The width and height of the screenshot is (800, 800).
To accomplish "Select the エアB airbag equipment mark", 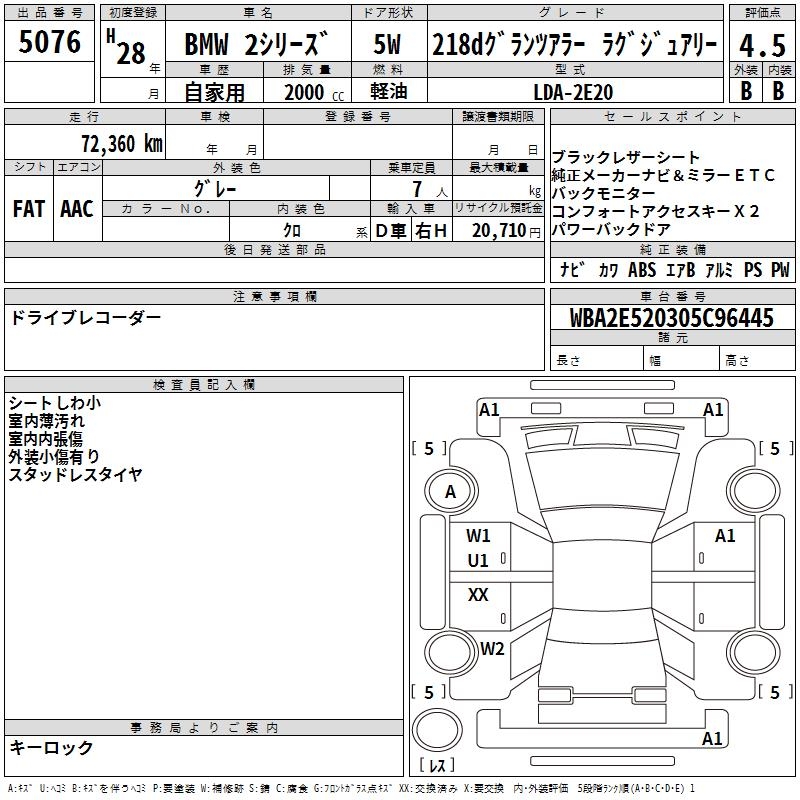I will (x=681, y=269).
